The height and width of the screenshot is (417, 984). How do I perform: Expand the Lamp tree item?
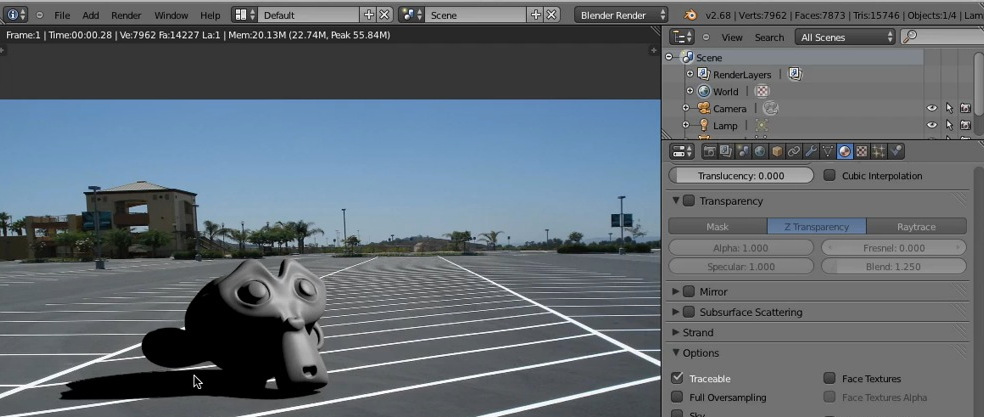[686, 126]
